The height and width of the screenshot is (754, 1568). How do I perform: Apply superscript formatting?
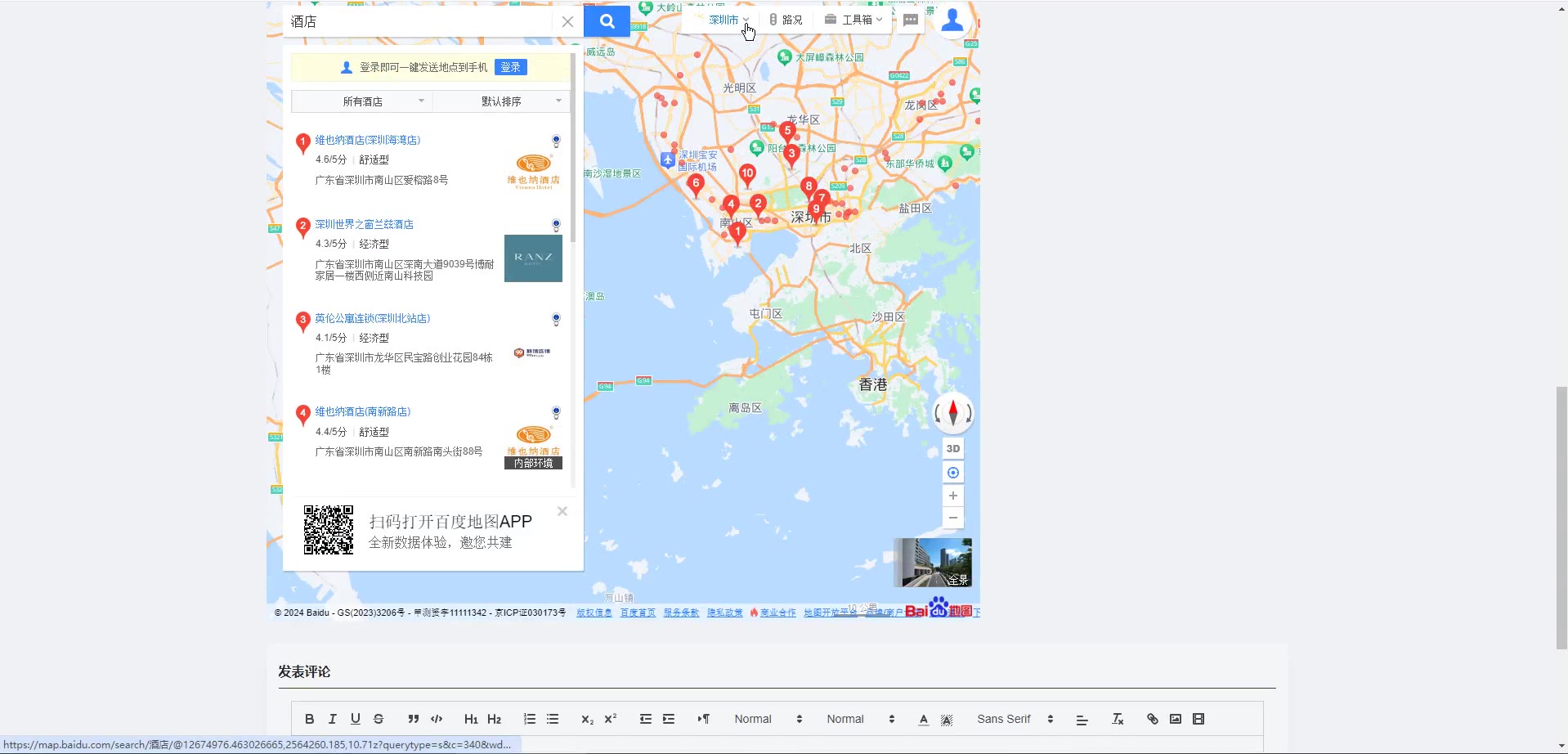[x=610, y=719]
